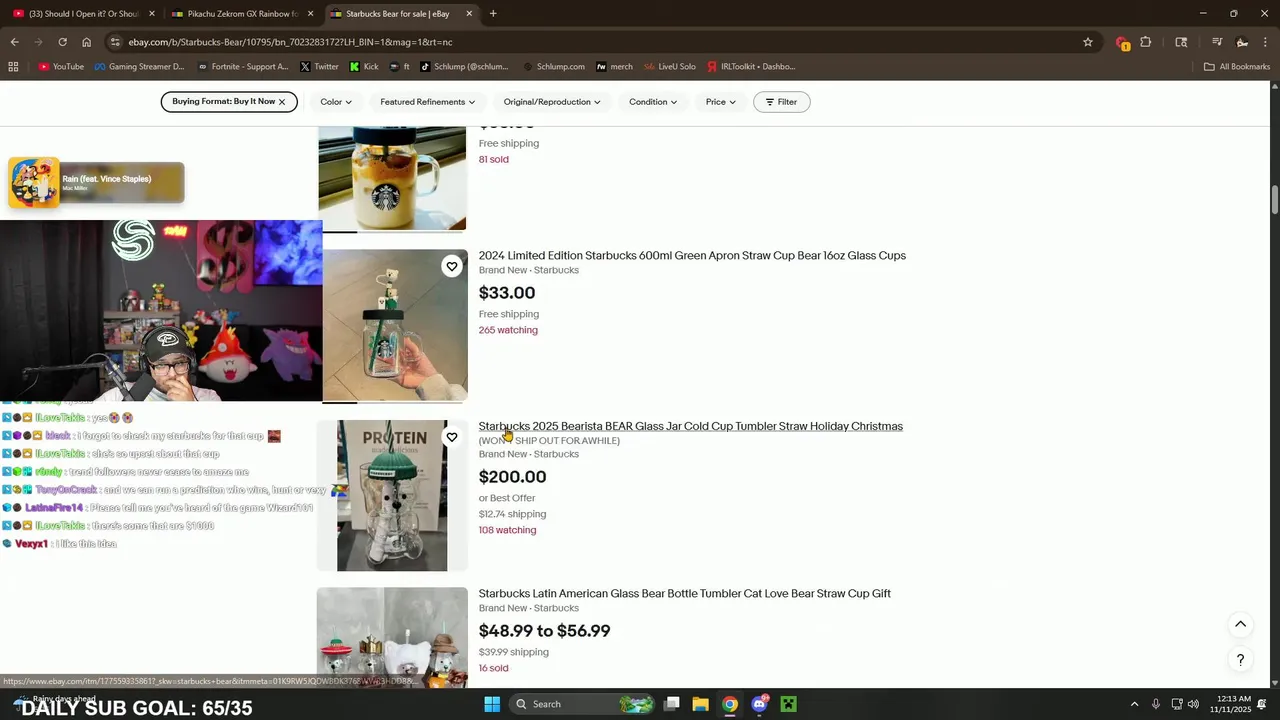1280x720 pixels.
Task: Open the Twitter bookmark
Action: (x=319, y=67)
